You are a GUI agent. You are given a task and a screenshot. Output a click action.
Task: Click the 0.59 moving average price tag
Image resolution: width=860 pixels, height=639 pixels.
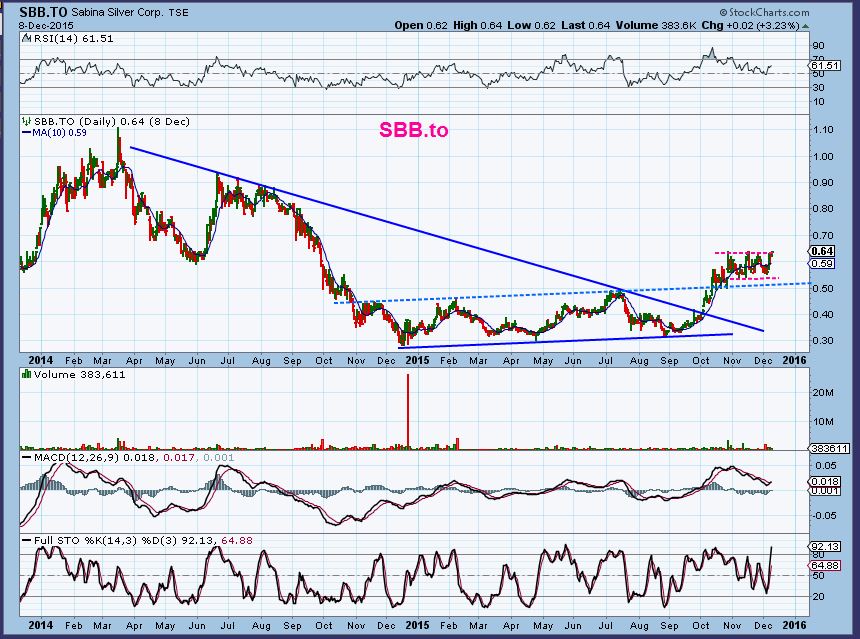(822, 264)
